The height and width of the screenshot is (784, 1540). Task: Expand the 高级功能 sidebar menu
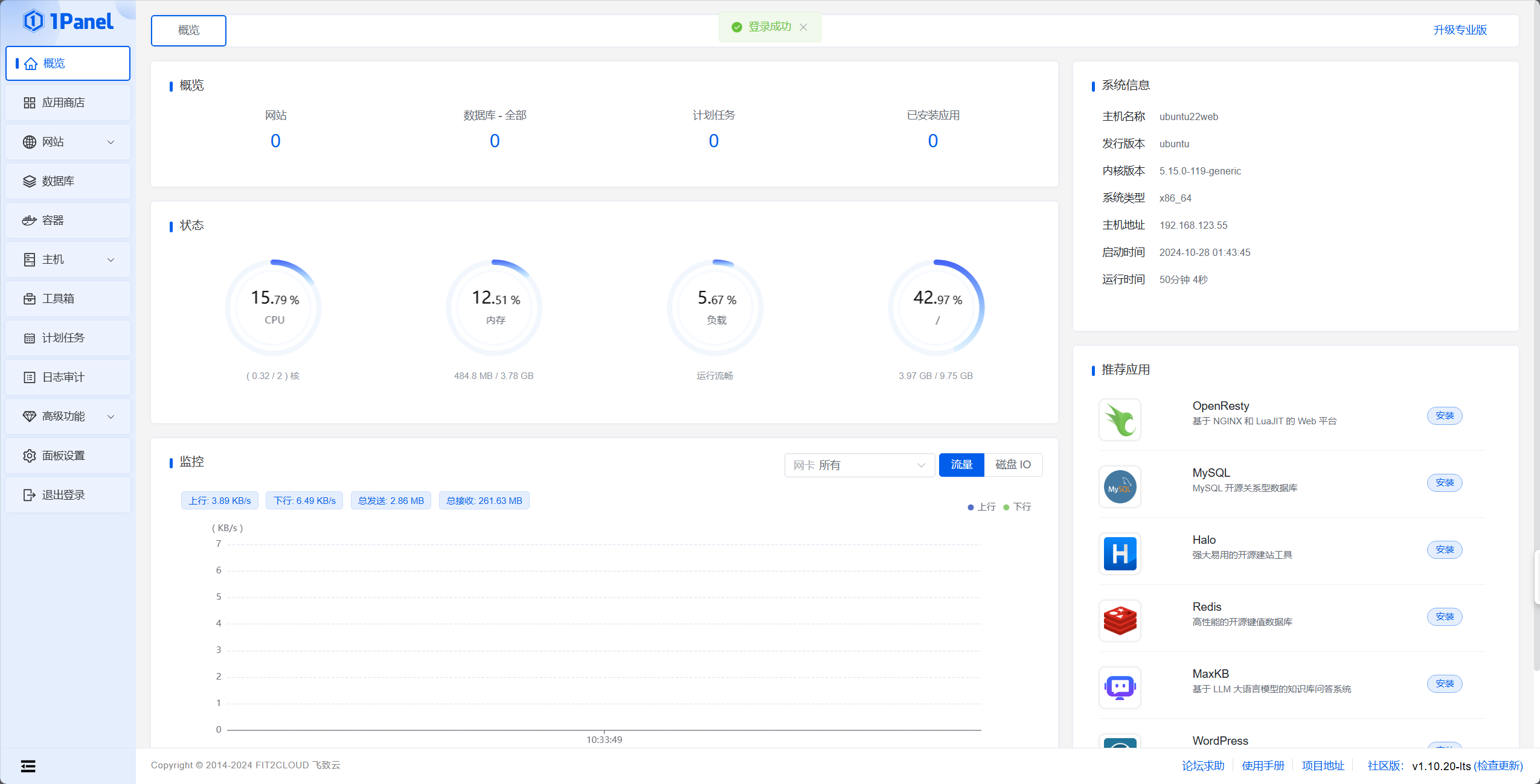[68, 416]
